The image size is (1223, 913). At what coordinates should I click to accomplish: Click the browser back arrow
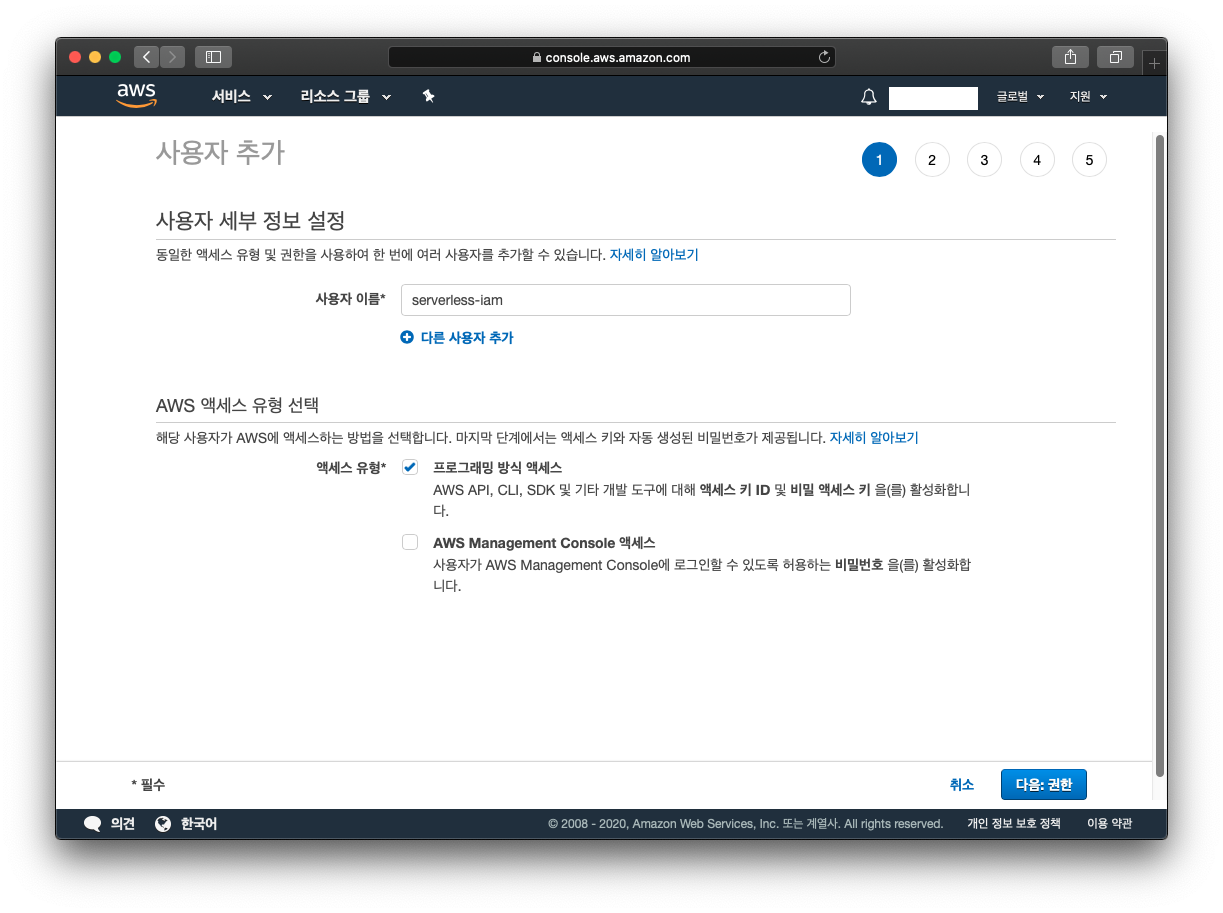pos(146,57)
